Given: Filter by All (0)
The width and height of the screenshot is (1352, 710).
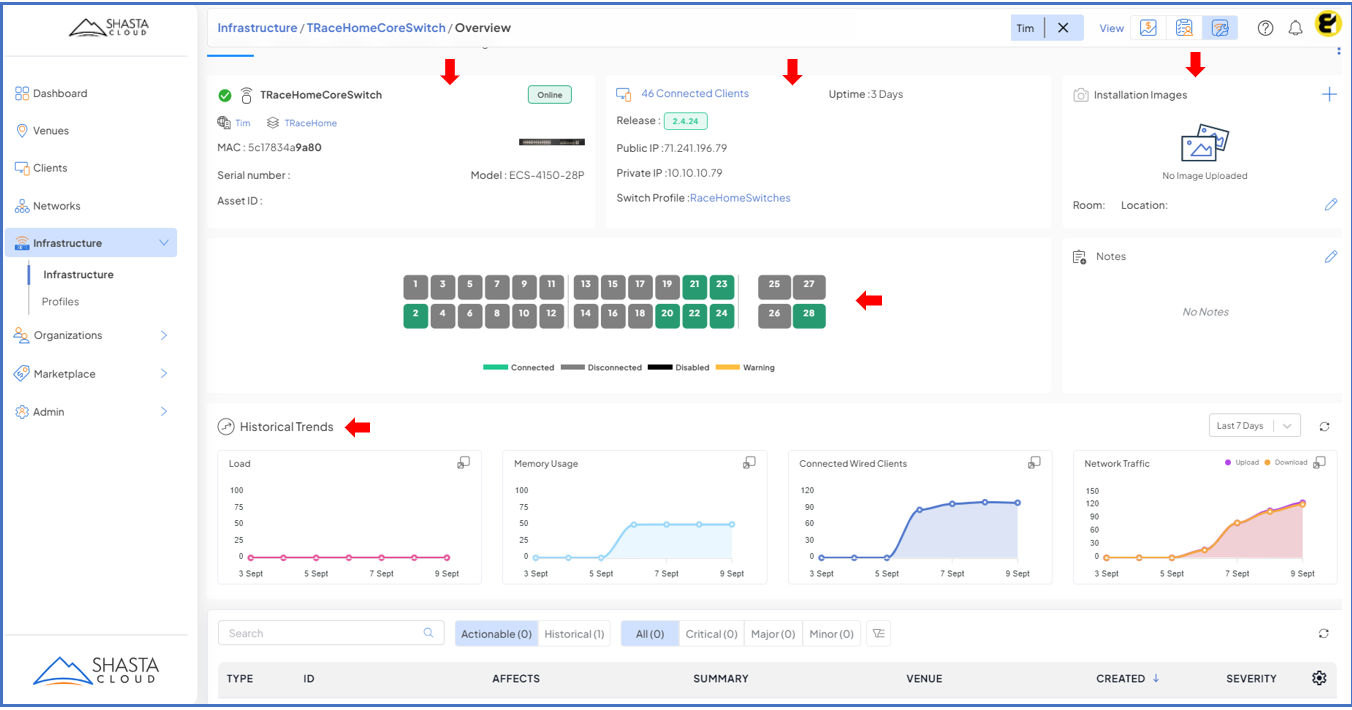Looking at the screenshot, I should (x=650, y=634).
